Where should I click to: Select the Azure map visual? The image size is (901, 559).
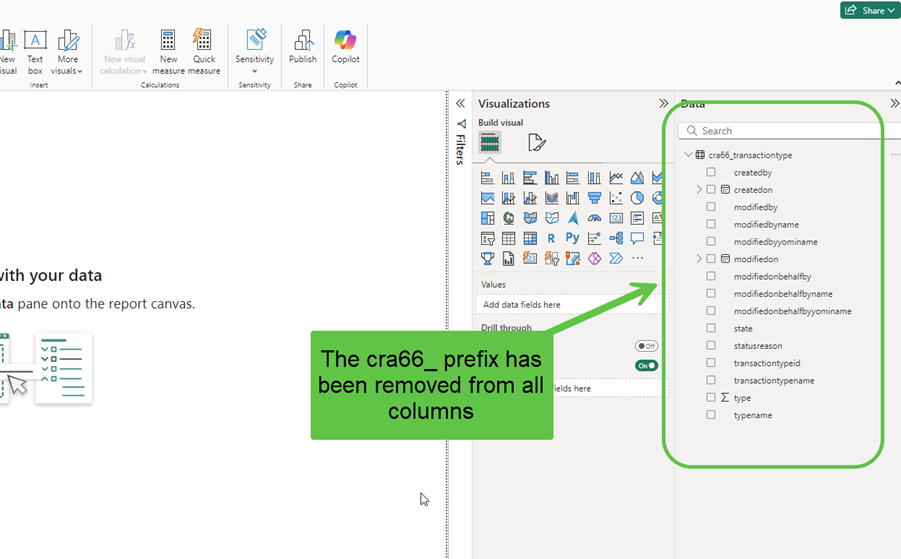pos(573,218)
